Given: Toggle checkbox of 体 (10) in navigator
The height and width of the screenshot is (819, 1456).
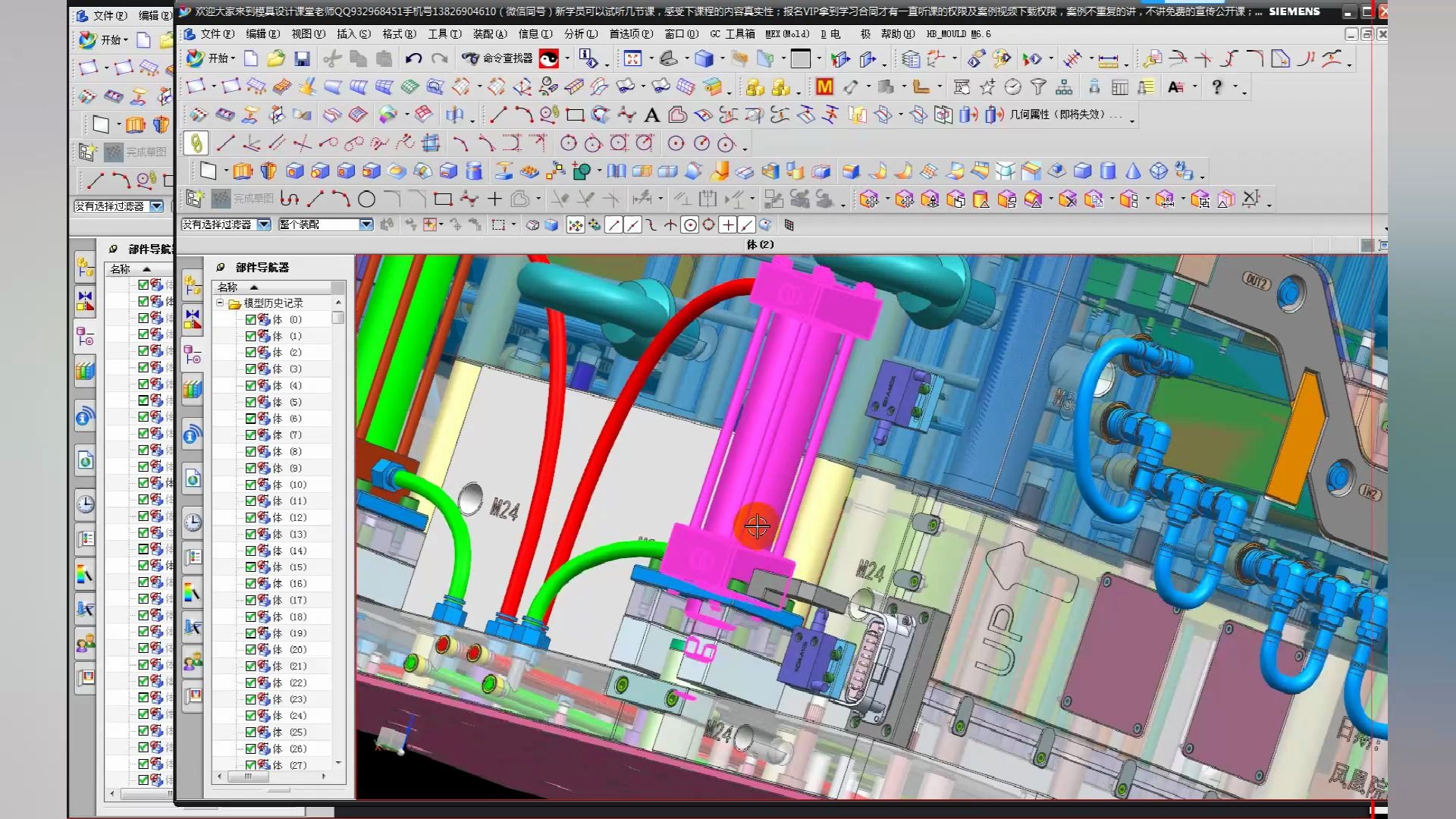Looking at the screenshot, I should (250, 485).
